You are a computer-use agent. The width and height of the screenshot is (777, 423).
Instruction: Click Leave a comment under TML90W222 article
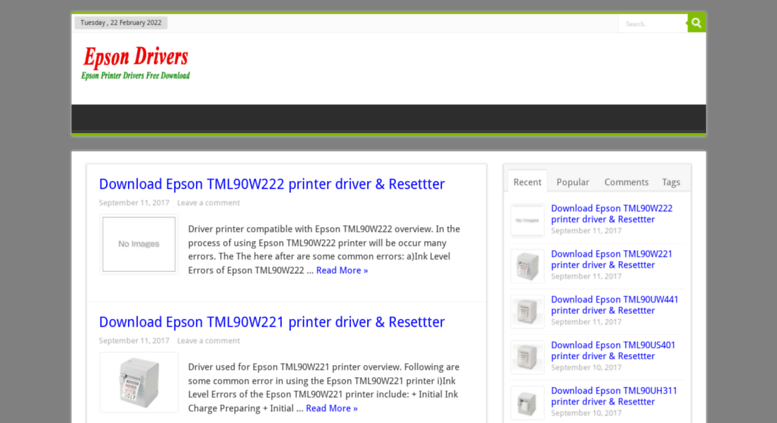[x=208, y=203]
